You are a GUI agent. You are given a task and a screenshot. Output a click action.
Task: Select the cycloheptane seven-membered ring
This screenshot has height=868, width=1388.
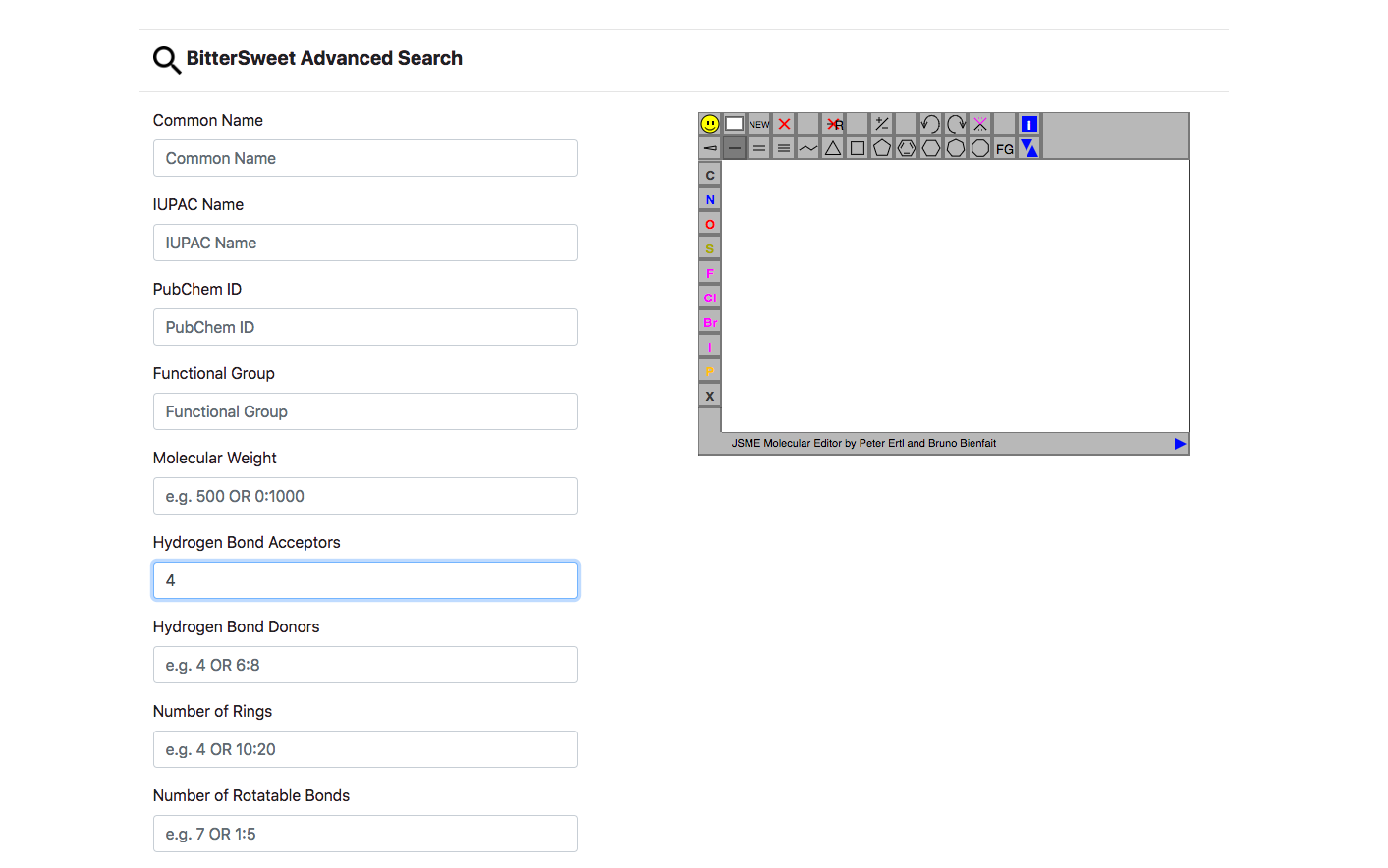click(x=956, y=148)
